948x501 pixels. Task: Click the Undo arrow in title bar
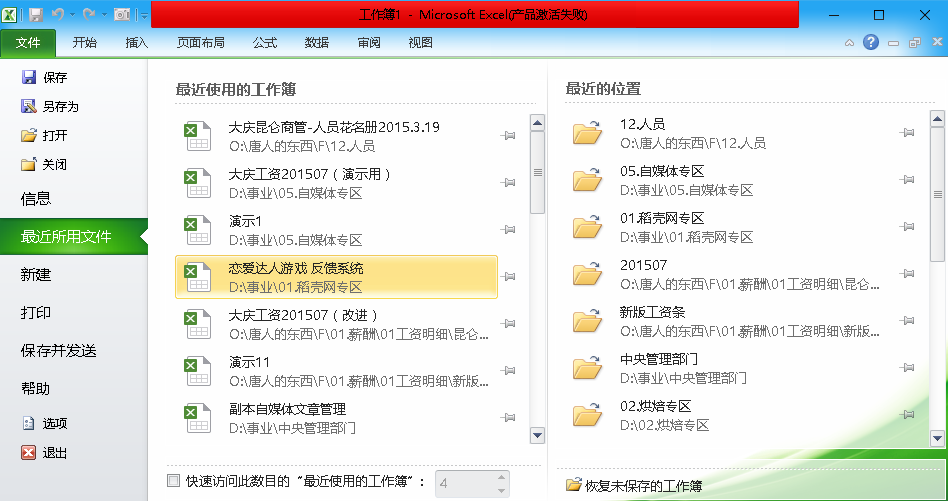57,14
